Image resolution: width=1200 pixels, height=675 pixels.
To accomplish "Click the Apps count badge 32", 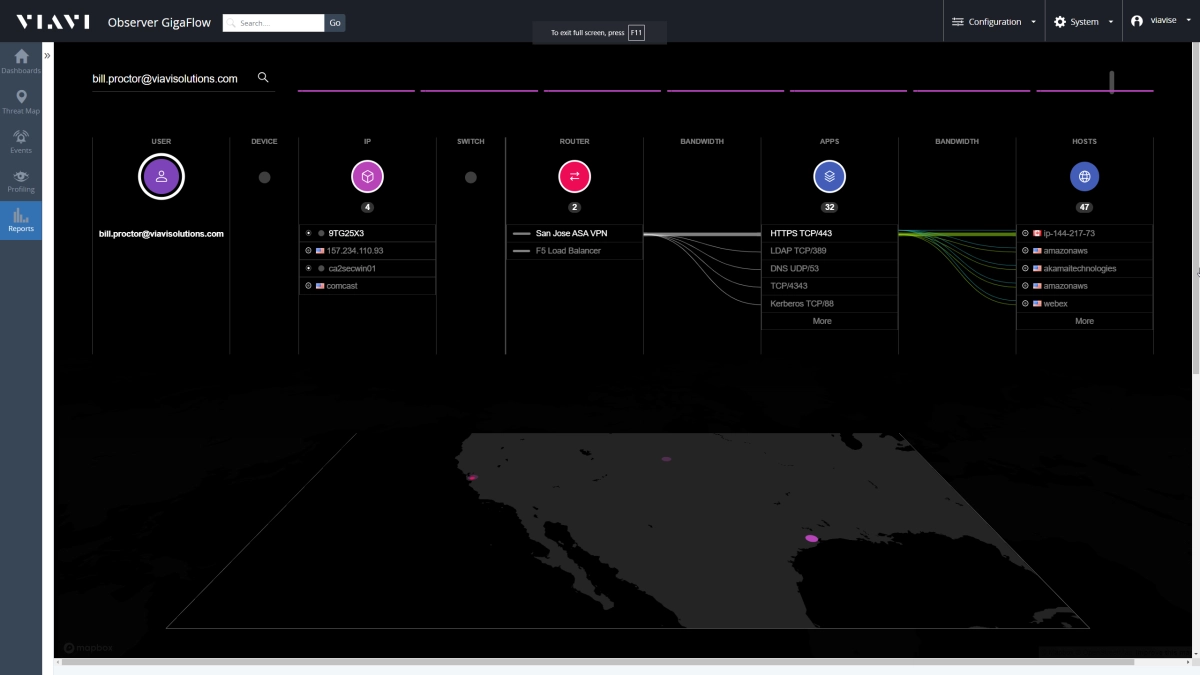I will coord(829,208).
